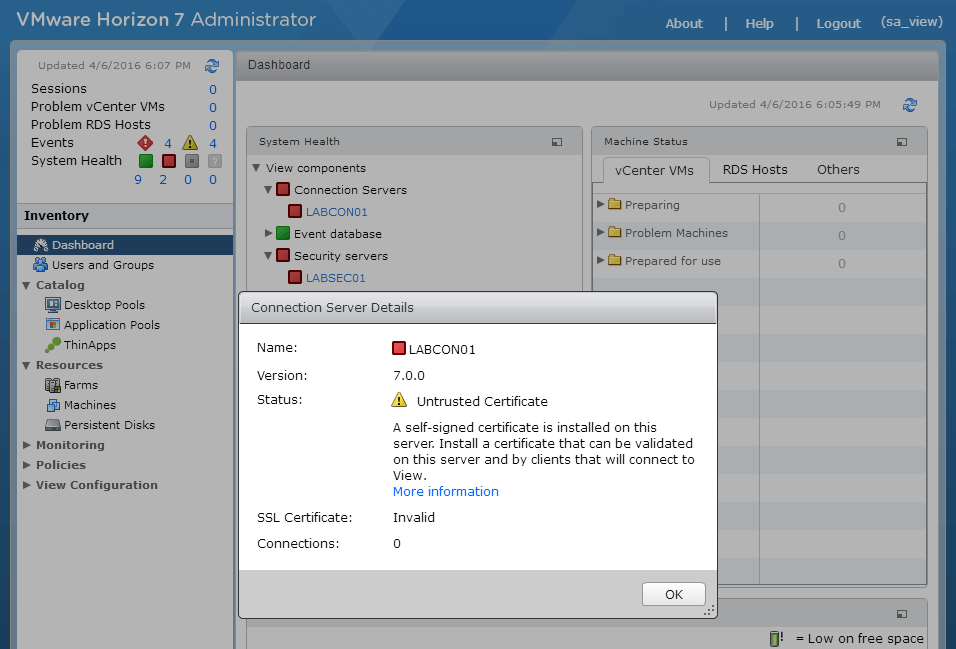This screenshot has width=956, height=649.
Task: Expand the Problem Machines row
Action: pyautogui.click(x=600, y=232)
